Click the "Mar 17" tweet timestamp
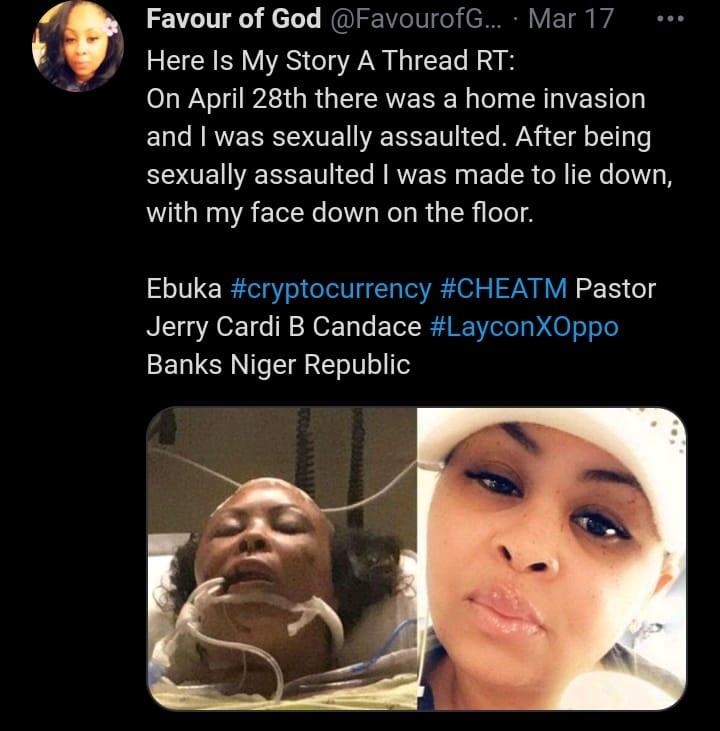The width and height of the screenshot is (720, 731). 570,19
